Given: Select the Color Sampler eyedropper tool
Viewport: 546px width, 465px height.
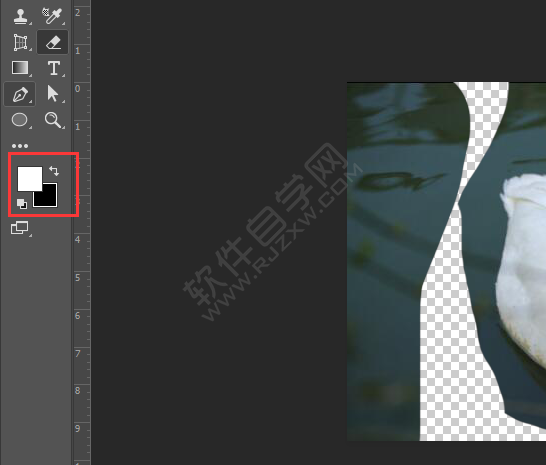Looking at the screenshot, I should [53, 16].
